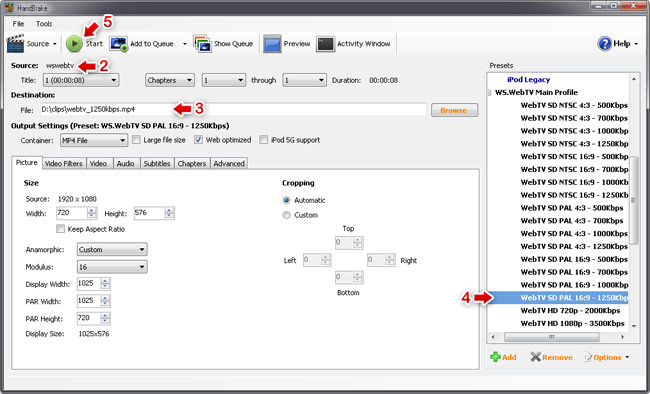Click the PAR Width stepper arrows
The width and height of the screenshot is (650, 394).
click(105, 301)
